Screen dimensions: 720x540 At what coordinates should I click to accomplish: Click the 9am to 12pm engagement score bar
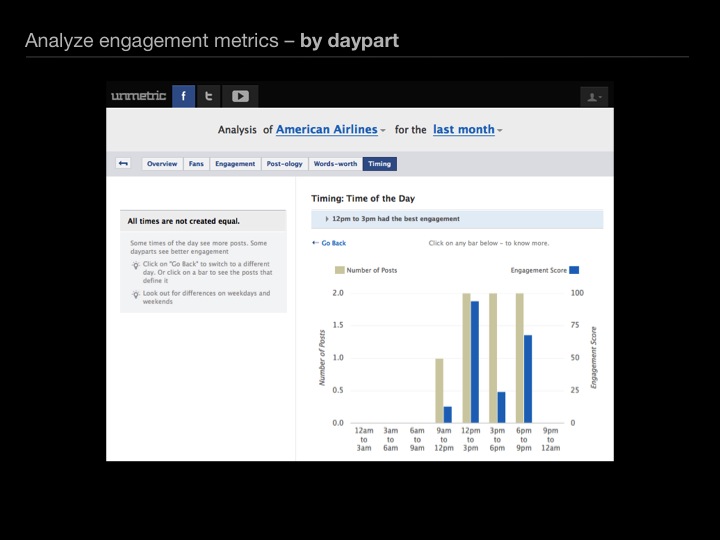[448, 415]
